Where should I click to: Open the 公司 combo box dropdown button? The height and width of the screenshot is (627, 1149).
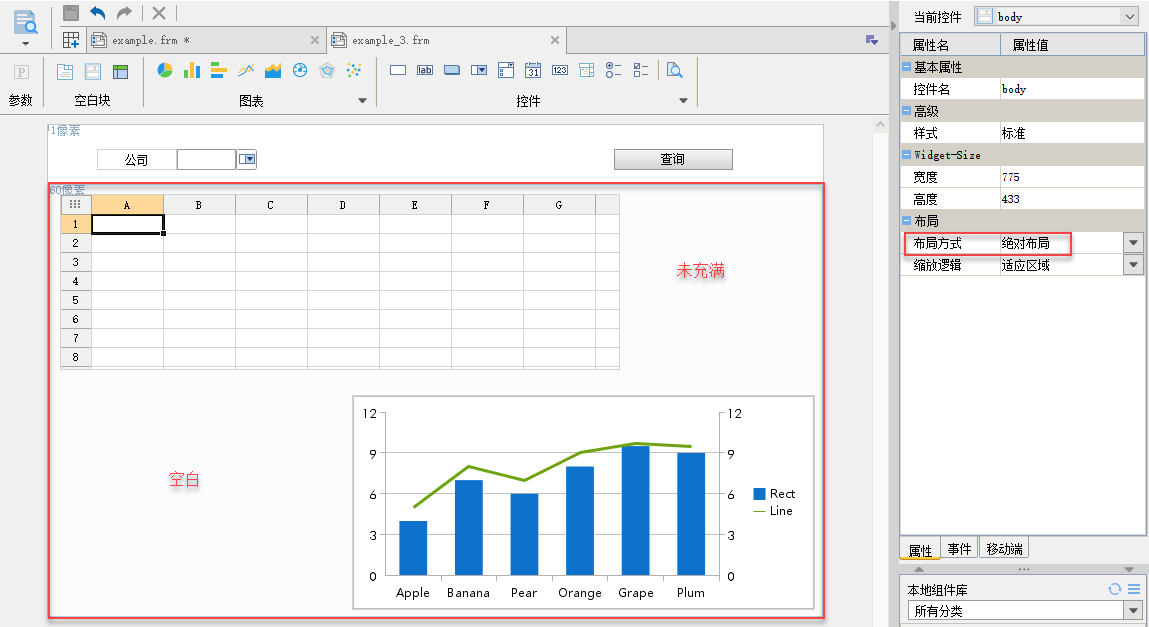pos(247,159)
